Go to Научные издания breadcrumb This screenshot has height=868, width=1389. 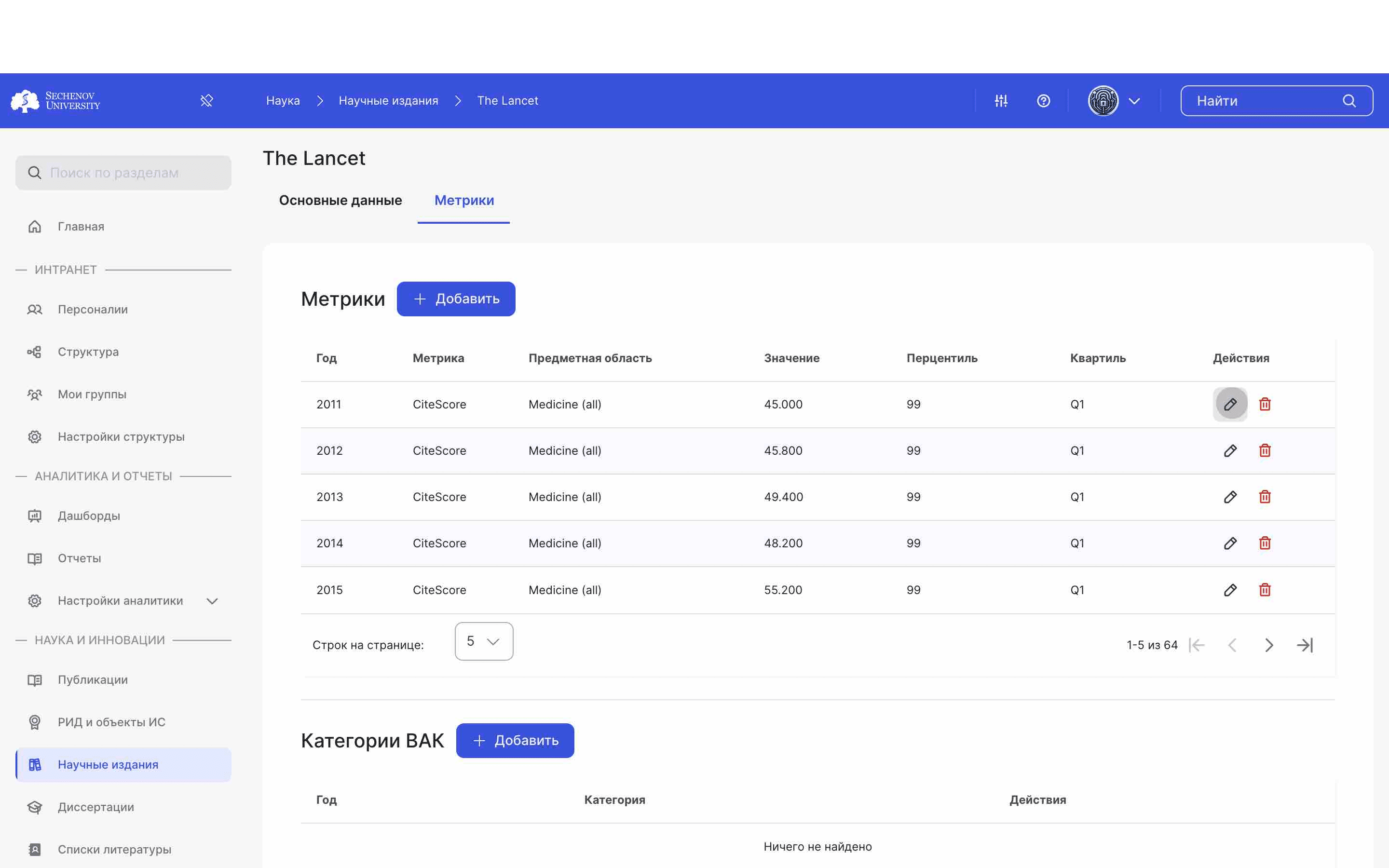pos(389,101)
